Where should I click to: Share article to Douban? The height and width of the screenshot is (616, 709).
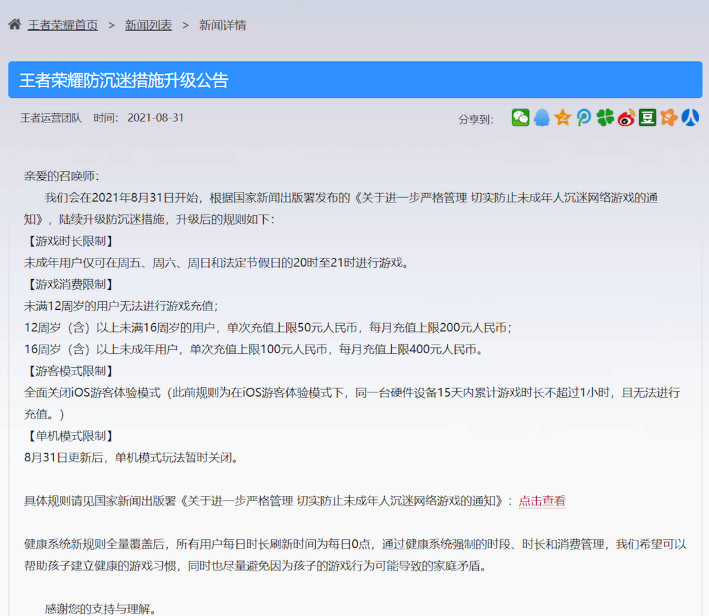point(648,118)
